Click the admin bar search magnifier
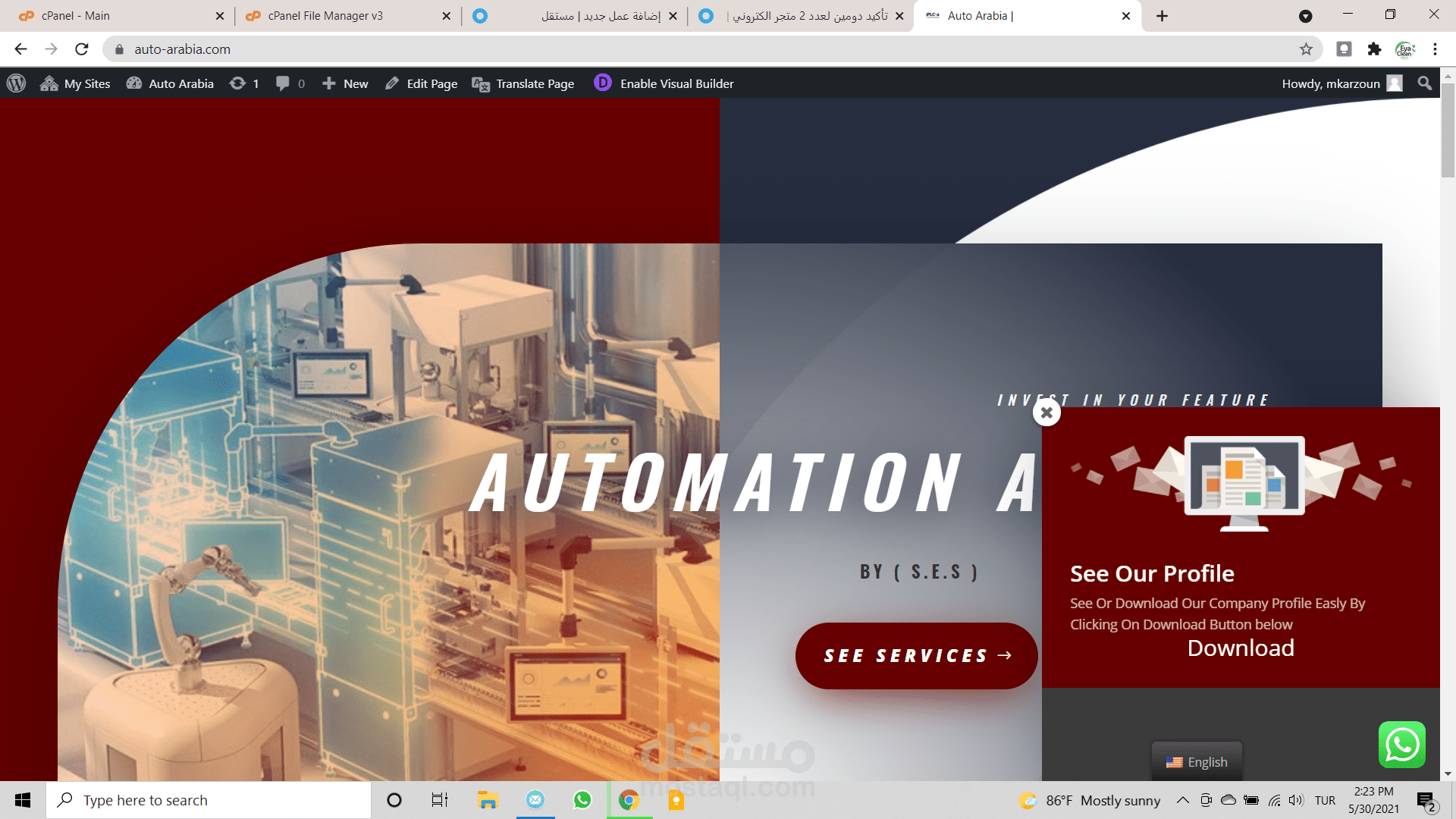The width and height of the screenshot is (1456, 819). pos(1425,83)
